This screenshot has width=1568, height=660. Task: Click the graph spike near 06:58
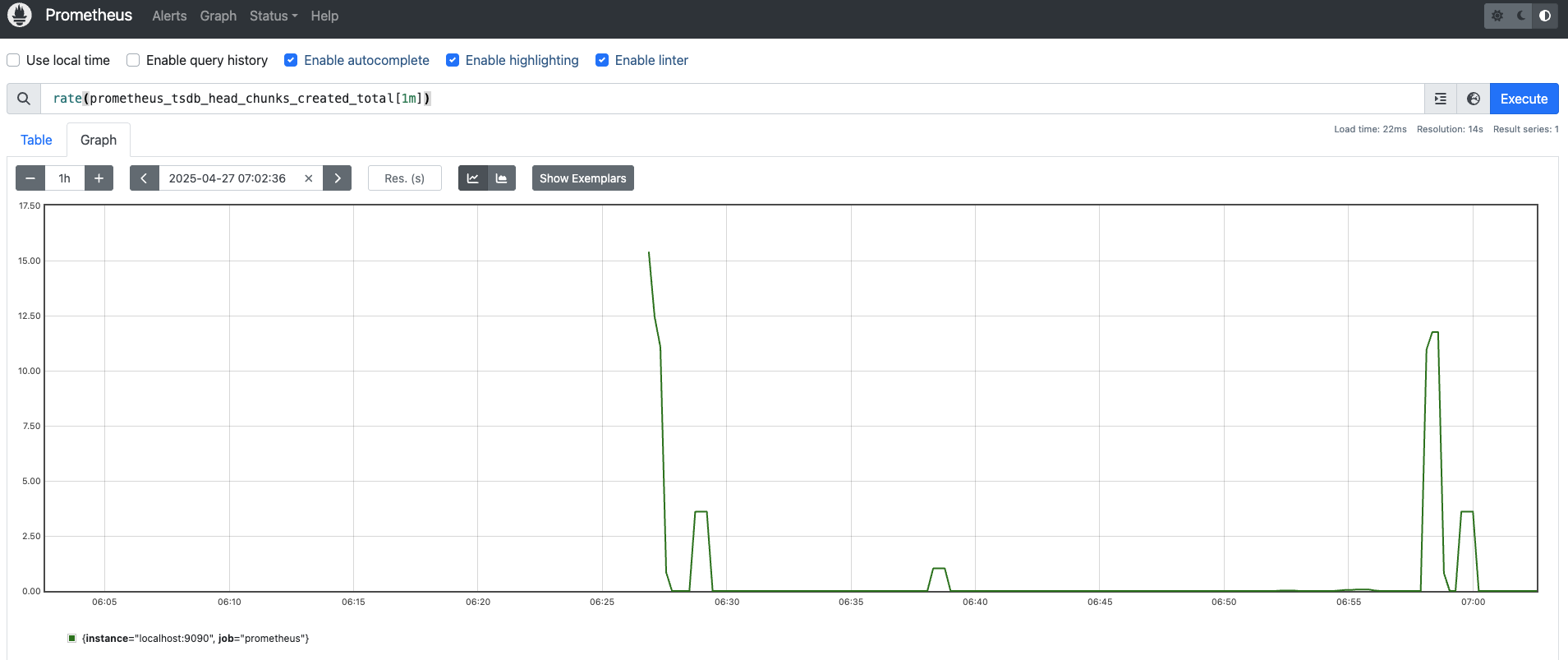(1434, 332)
